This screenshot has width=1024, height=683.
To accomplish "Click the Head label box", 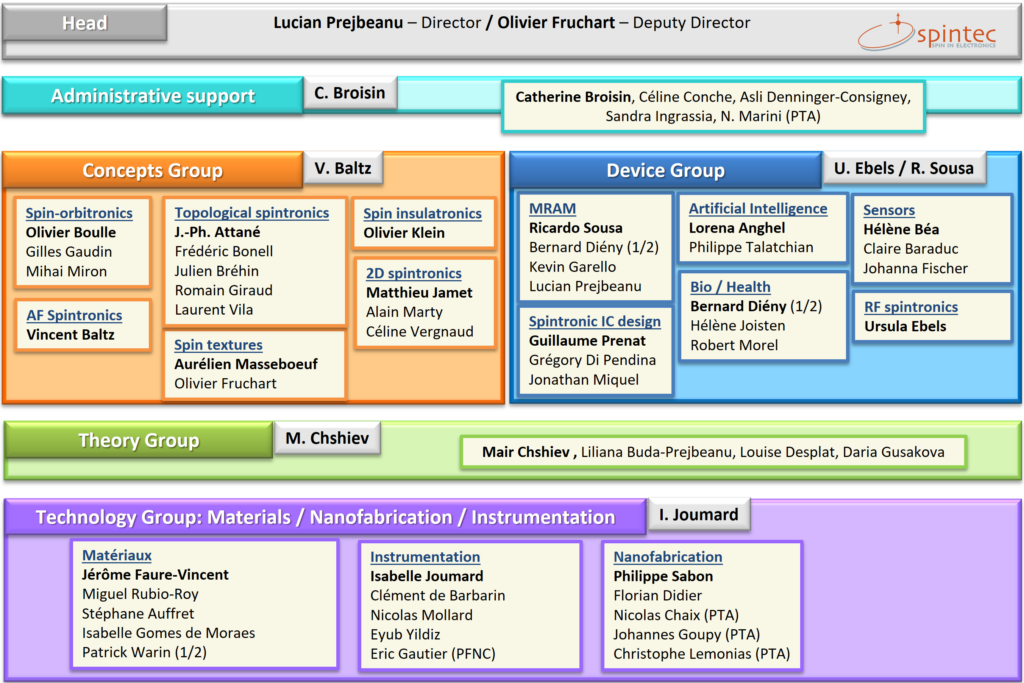I will pos(85,24).
